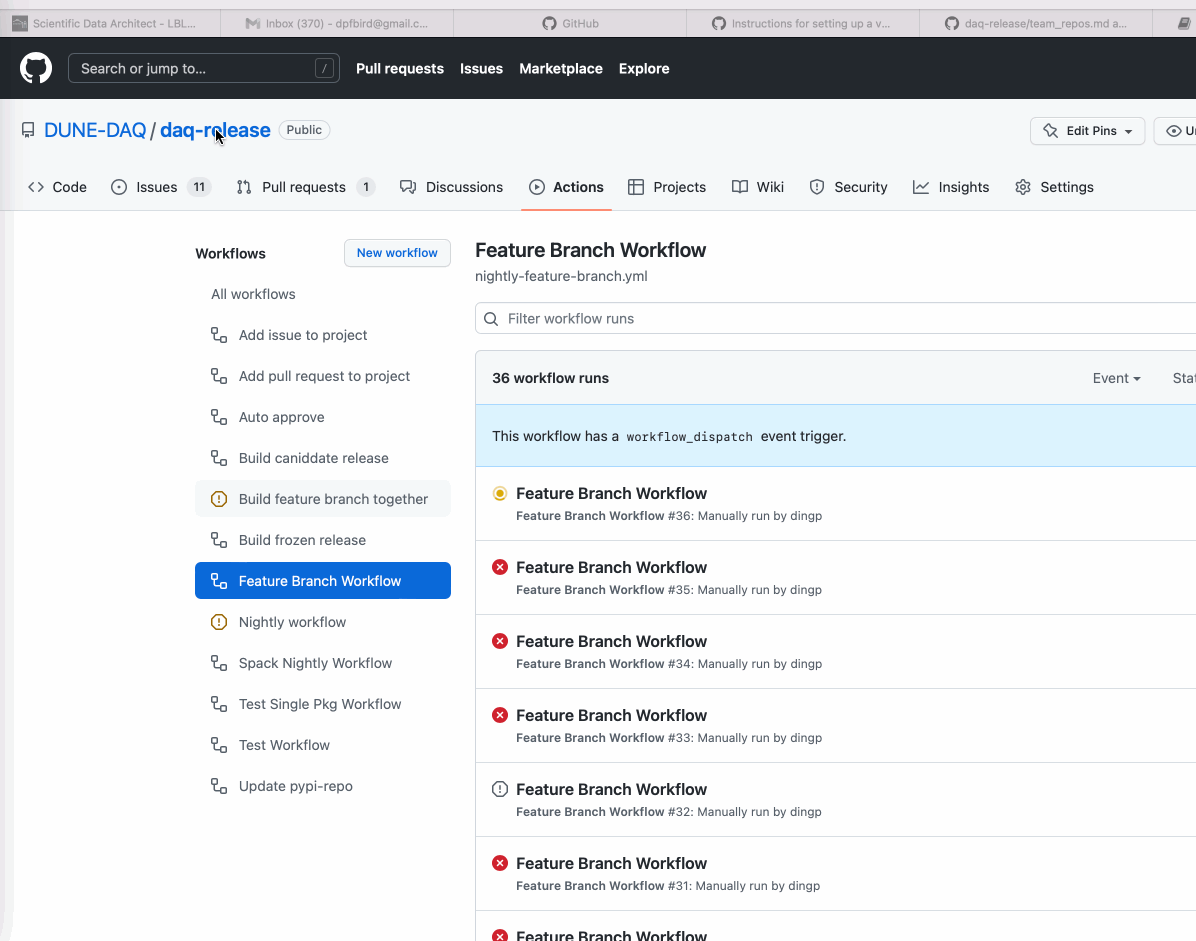Expand the Event filter dropdown
The width and height of the screenshot is (1196, 941).
pos(1116,378)
